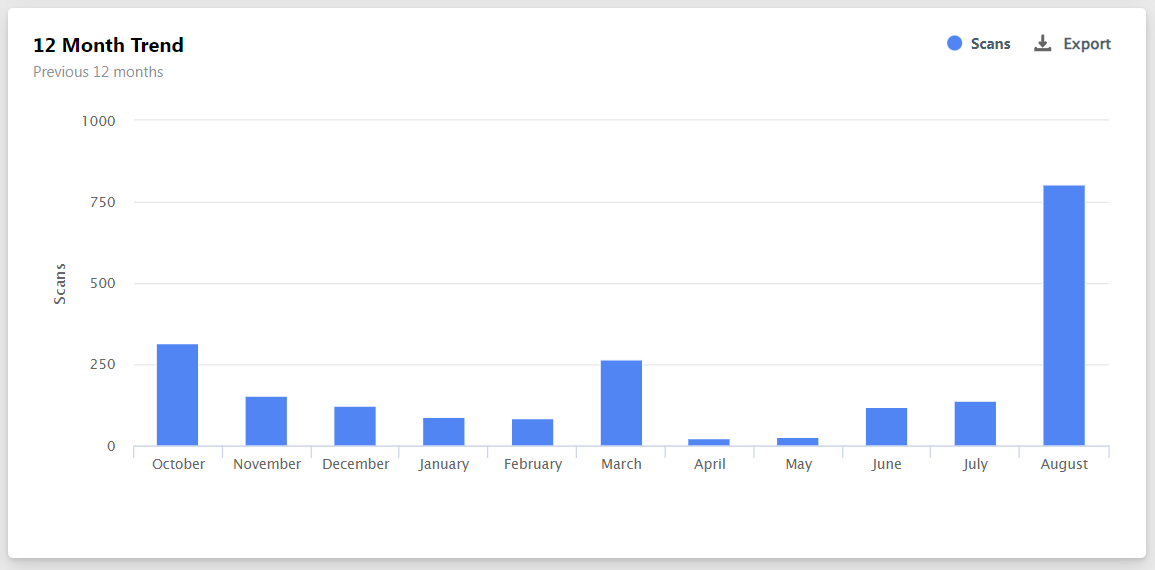Select the February bar

coord(532,432)
